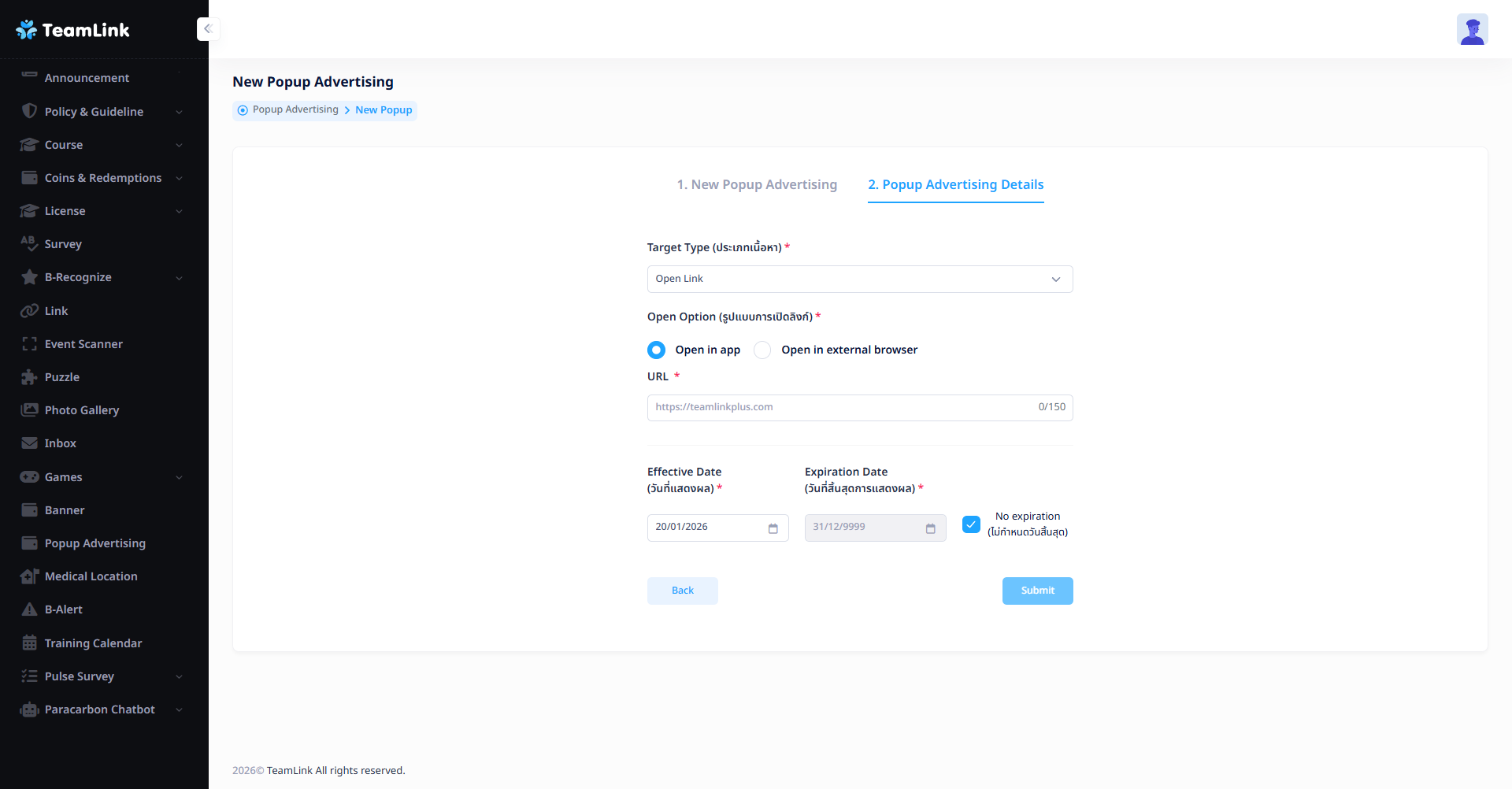Click the Puzzle piece icon in sidebar
Viewport: 1512px width, 789px height.
pyautogui.click(x=29, y=377)
